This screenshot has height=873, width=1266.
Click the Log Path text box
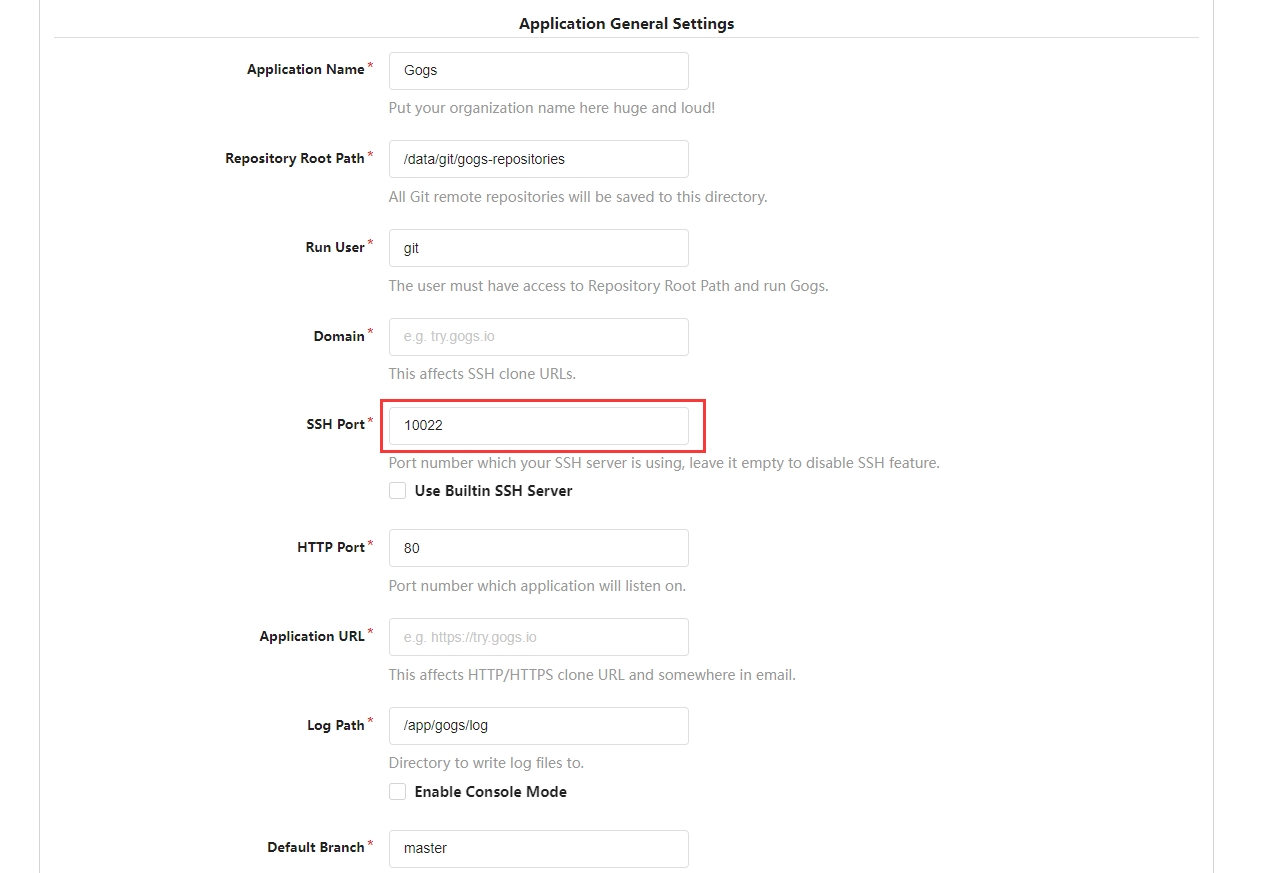tap(538, 726)
